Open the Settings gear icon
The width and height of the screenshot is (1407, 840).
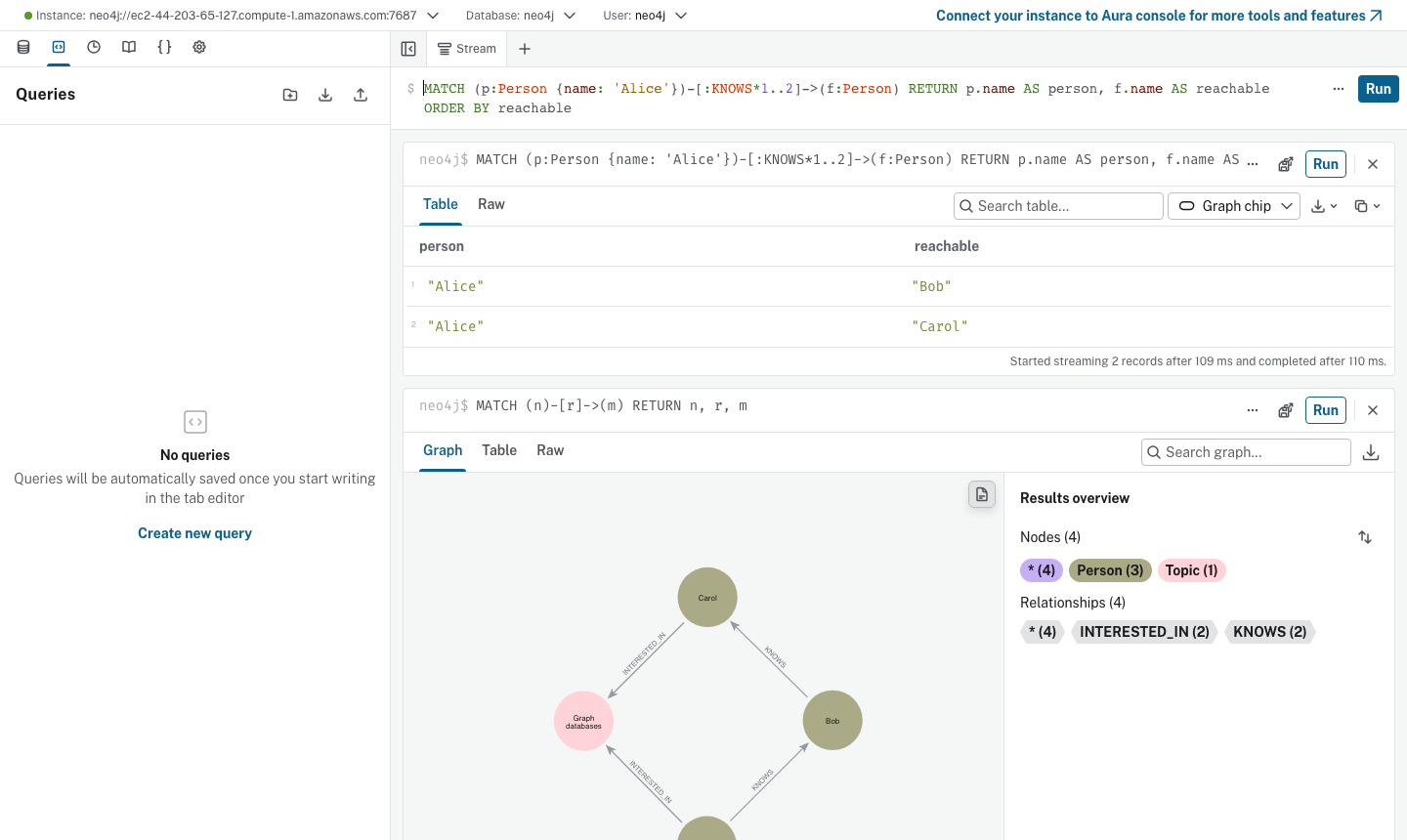click(x=199, y=47)
